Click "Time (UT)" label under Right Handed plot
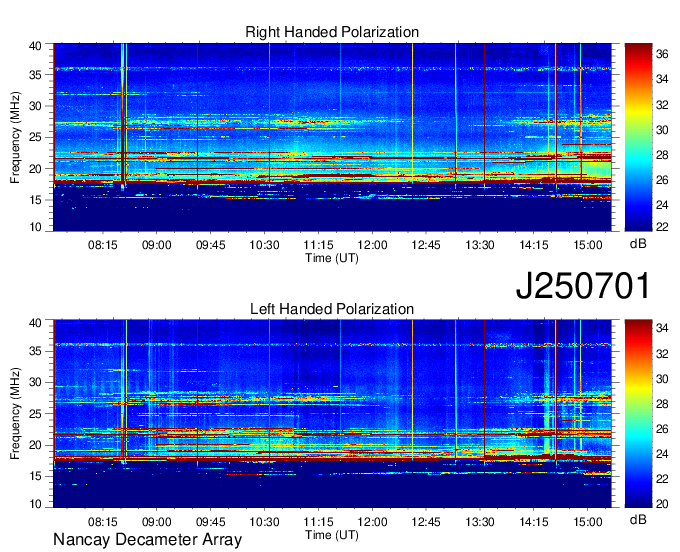The height and width of the screenshot is (552, 680). [332, 258]
